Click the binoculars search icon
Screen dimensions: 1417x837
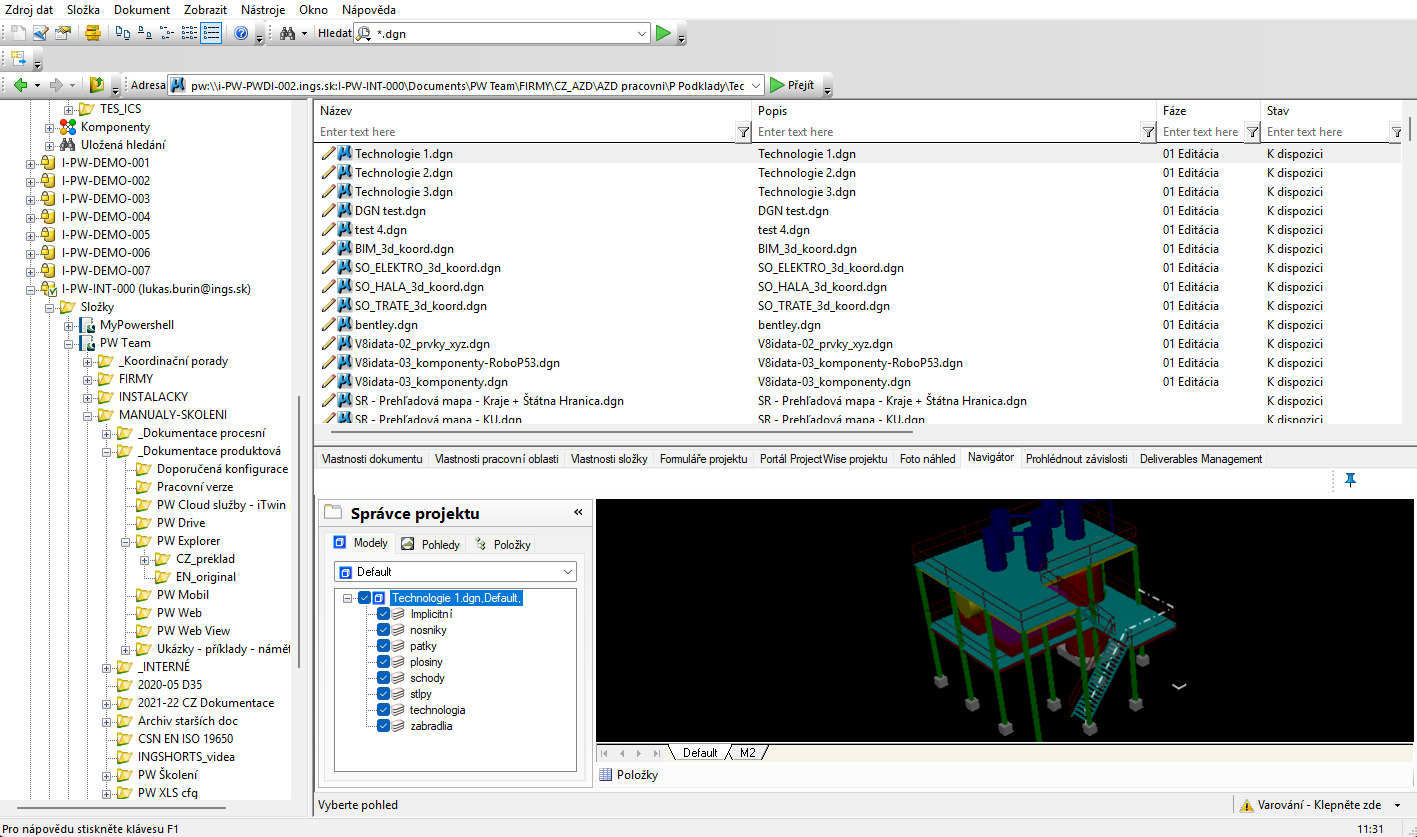tap(287, 33)
